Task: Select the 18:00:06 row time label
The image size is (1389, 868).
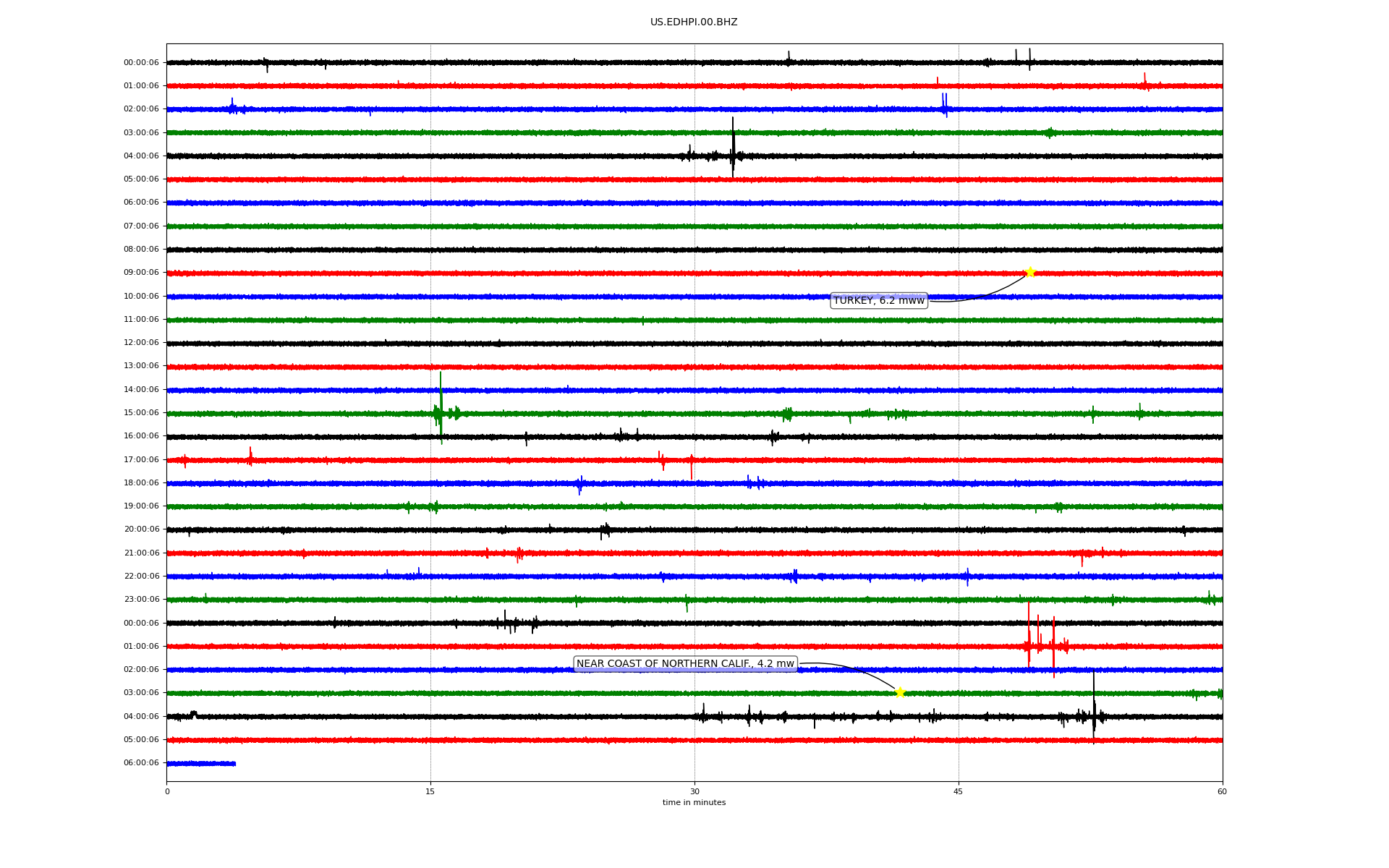Action: coord(141,482)
